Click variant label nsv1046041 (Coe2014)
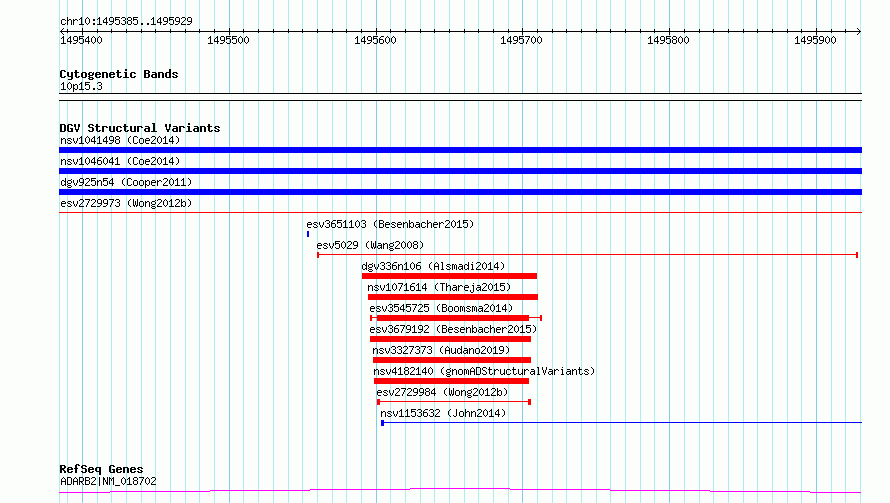The image size is (890, 503). point(120,161)
